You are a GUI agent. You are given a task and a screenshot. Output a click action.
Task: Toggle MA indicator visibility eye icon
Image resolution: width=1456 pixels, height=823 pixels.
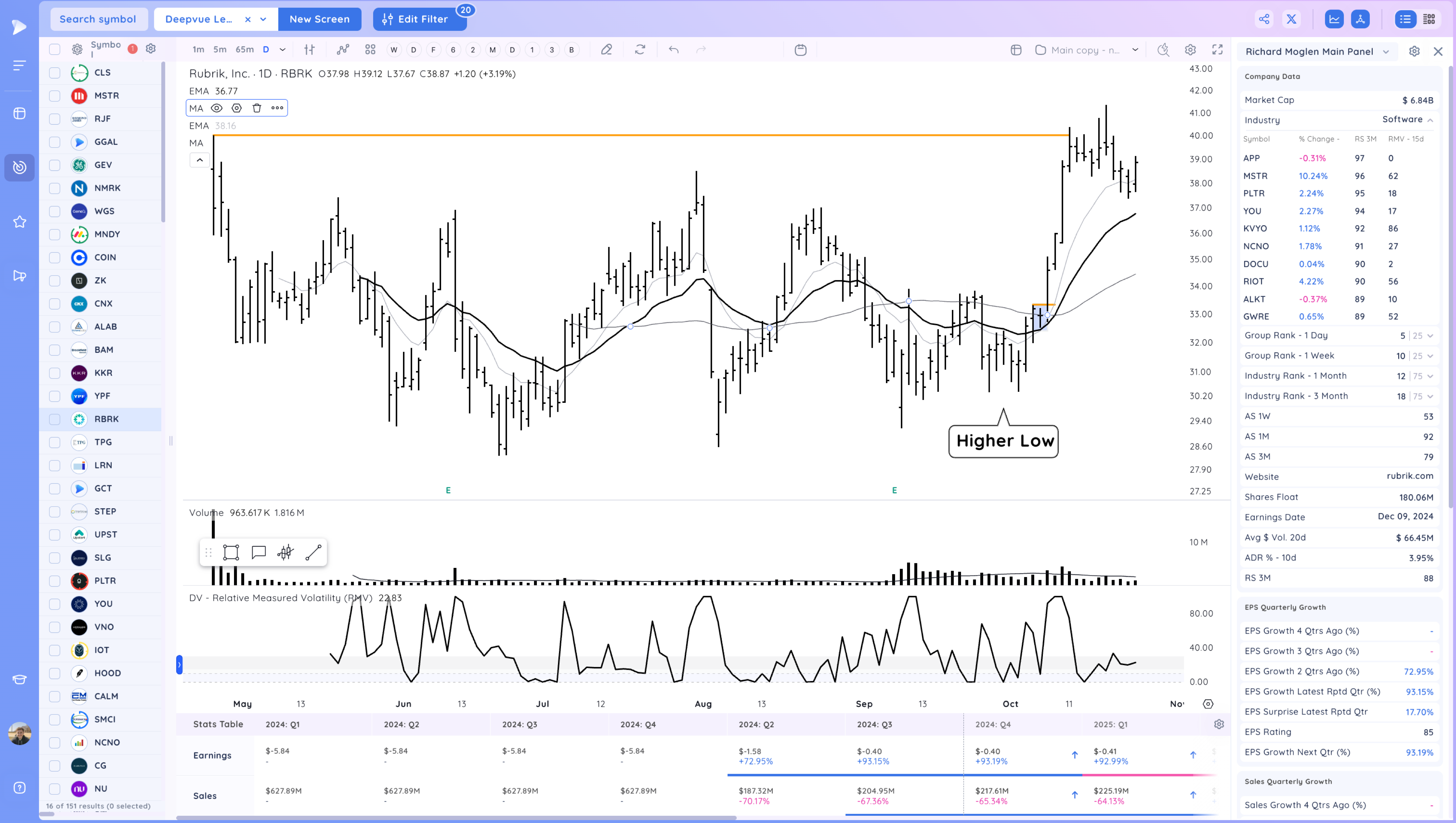click(217, 108)
